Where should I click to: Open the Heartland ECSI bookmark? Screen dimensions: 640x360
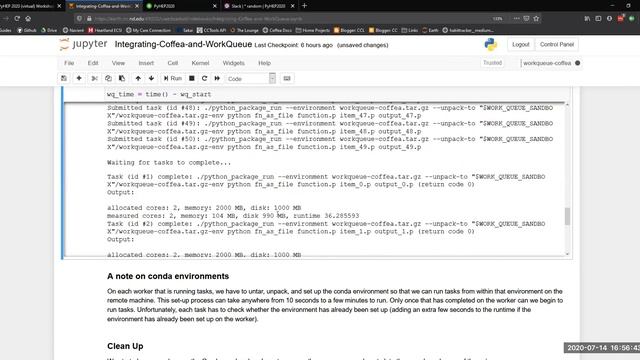point(105,30)
